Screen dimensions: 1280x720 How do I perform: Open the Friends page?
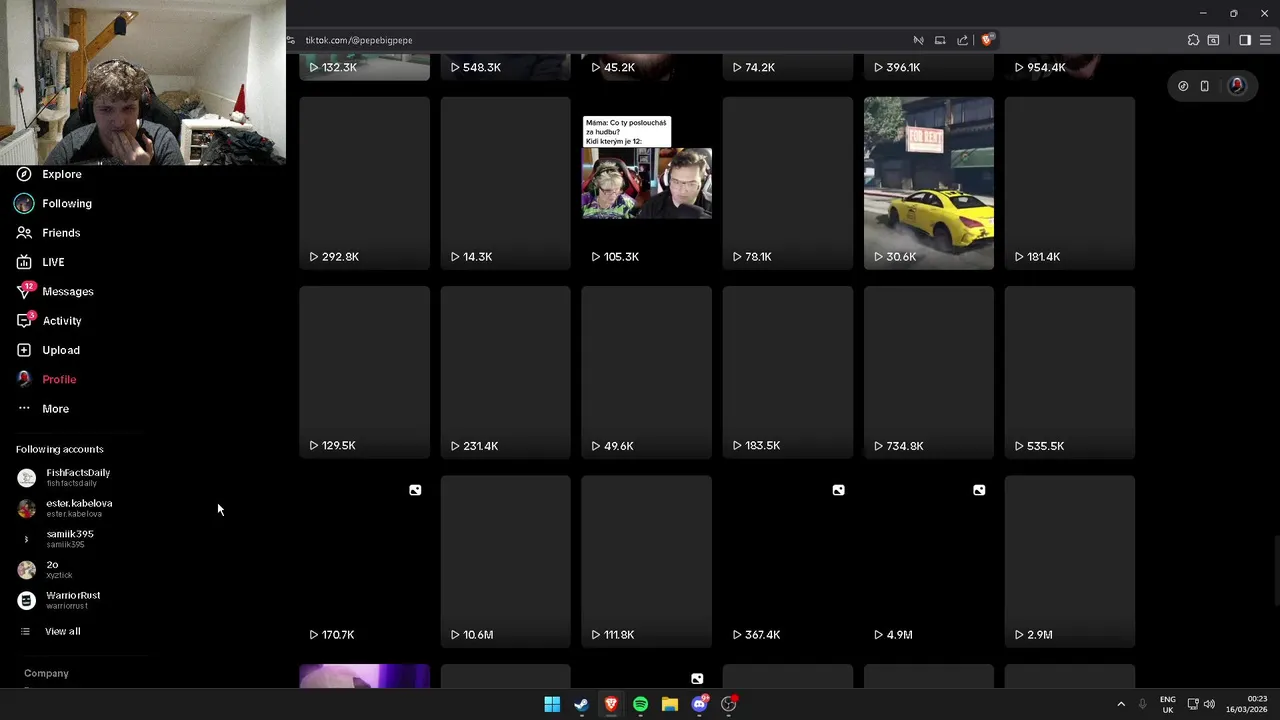pyautogui.click(x=61, y=233)
